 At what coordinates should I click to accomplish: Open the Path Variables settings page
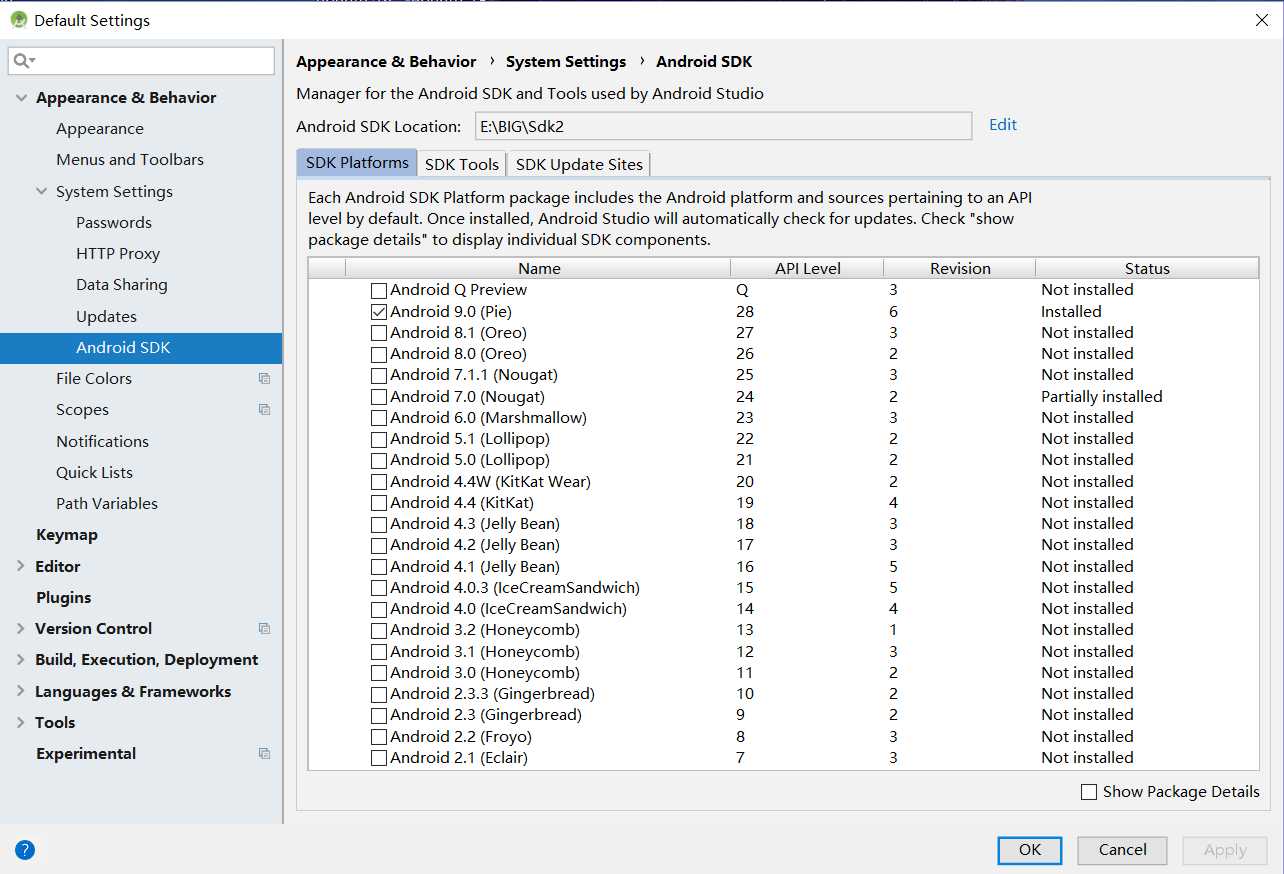point(107,503)
